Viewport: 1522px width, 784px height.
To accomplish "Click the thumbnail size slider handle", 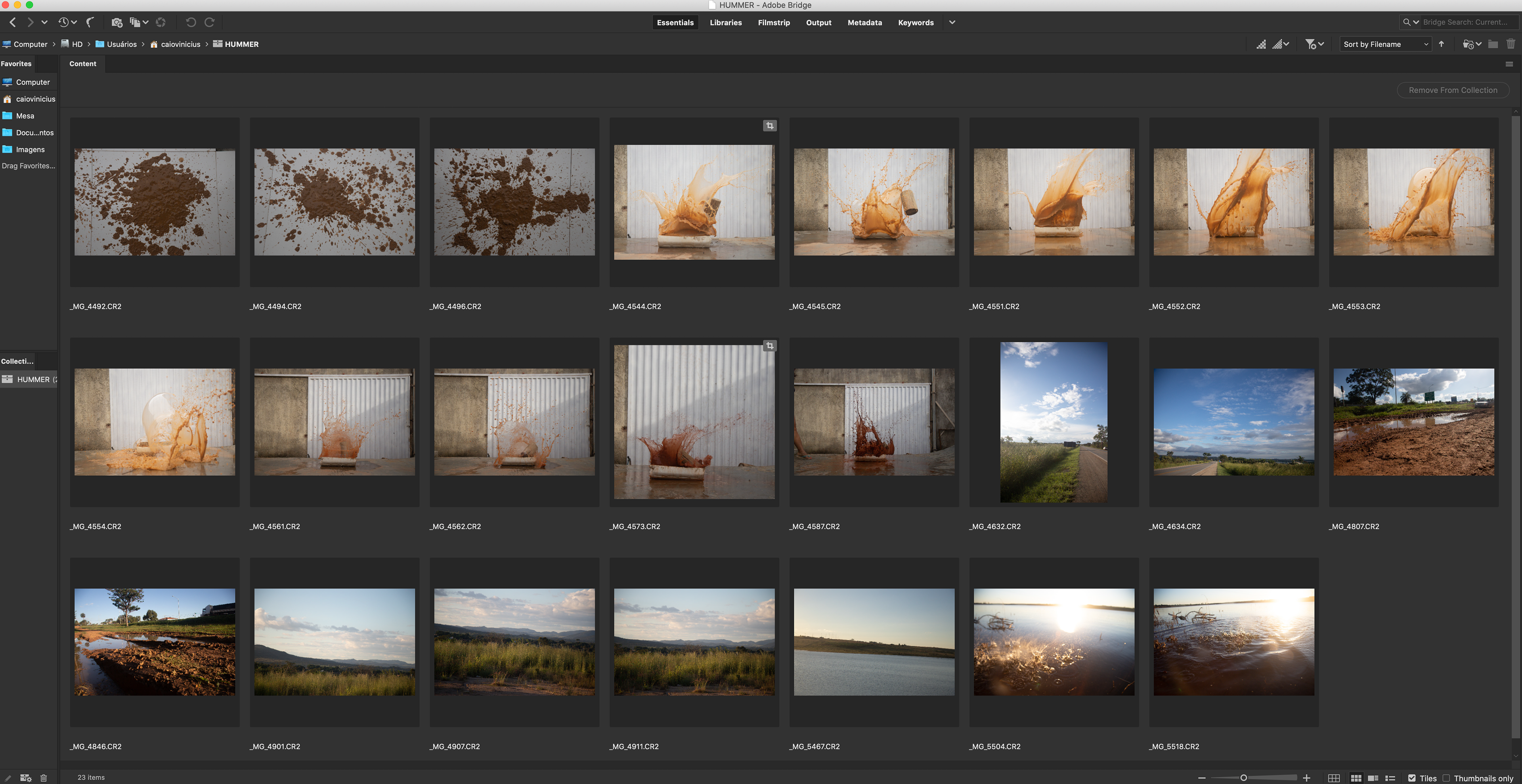I will point(1243,778).
